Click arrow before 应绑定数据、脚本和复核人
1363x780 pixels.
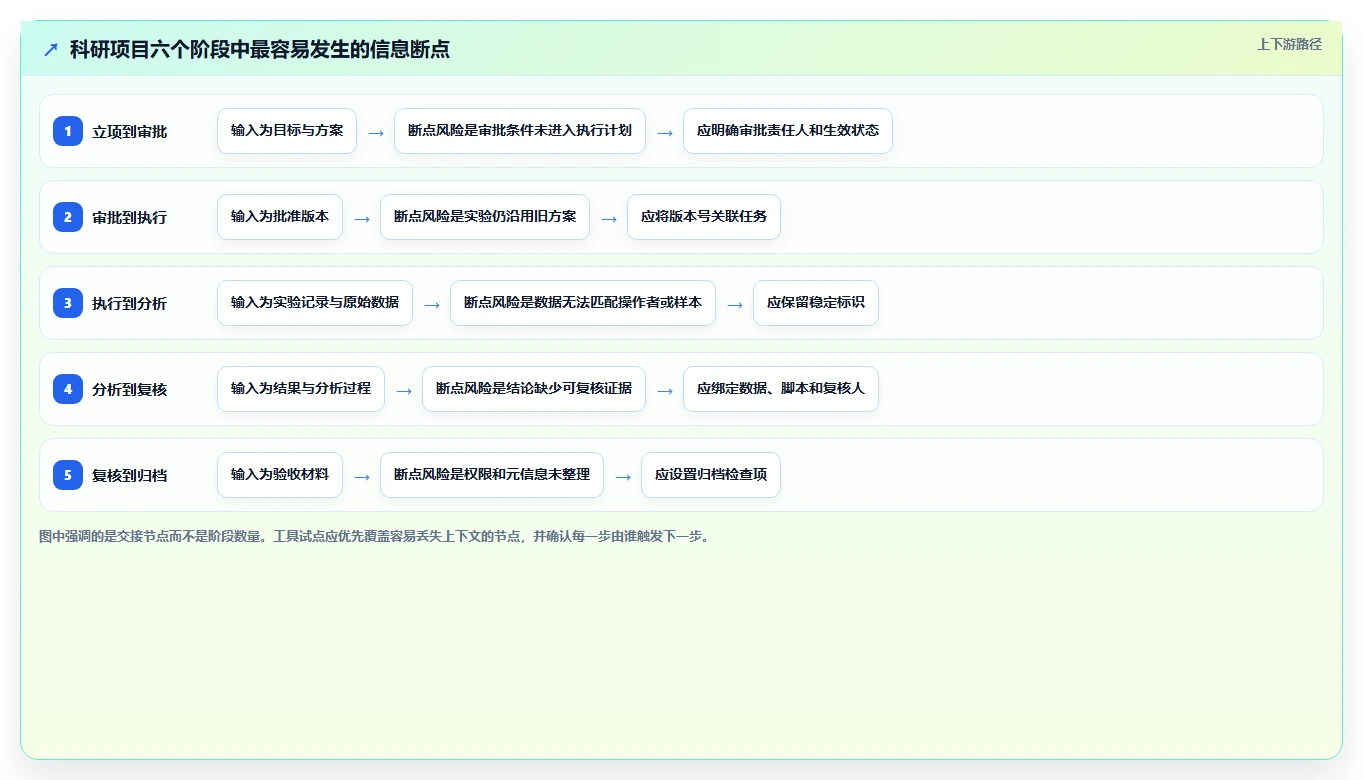665,390
